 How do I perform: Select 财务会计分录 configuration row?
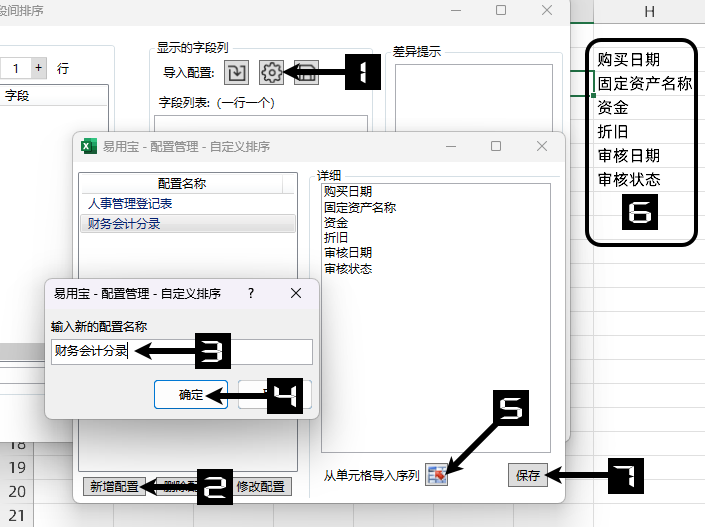click(x=188, y=223)
